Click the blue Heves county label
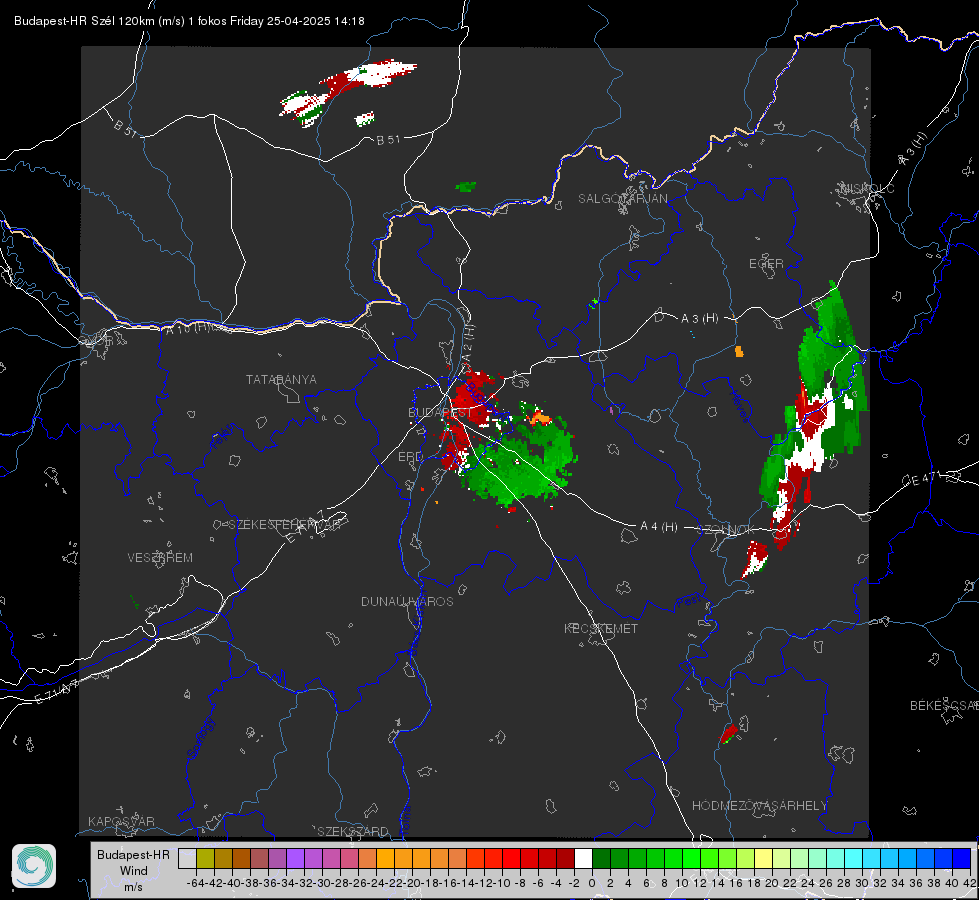 tap(739, 405)
